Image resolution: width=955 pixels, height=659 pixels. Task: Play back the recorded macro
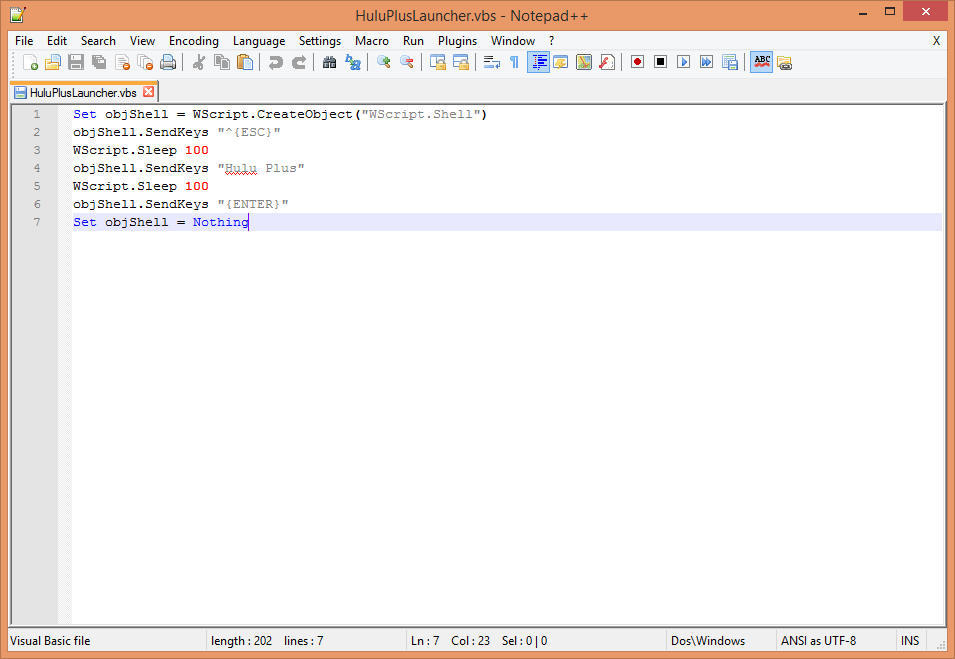(x=683, y=62)
